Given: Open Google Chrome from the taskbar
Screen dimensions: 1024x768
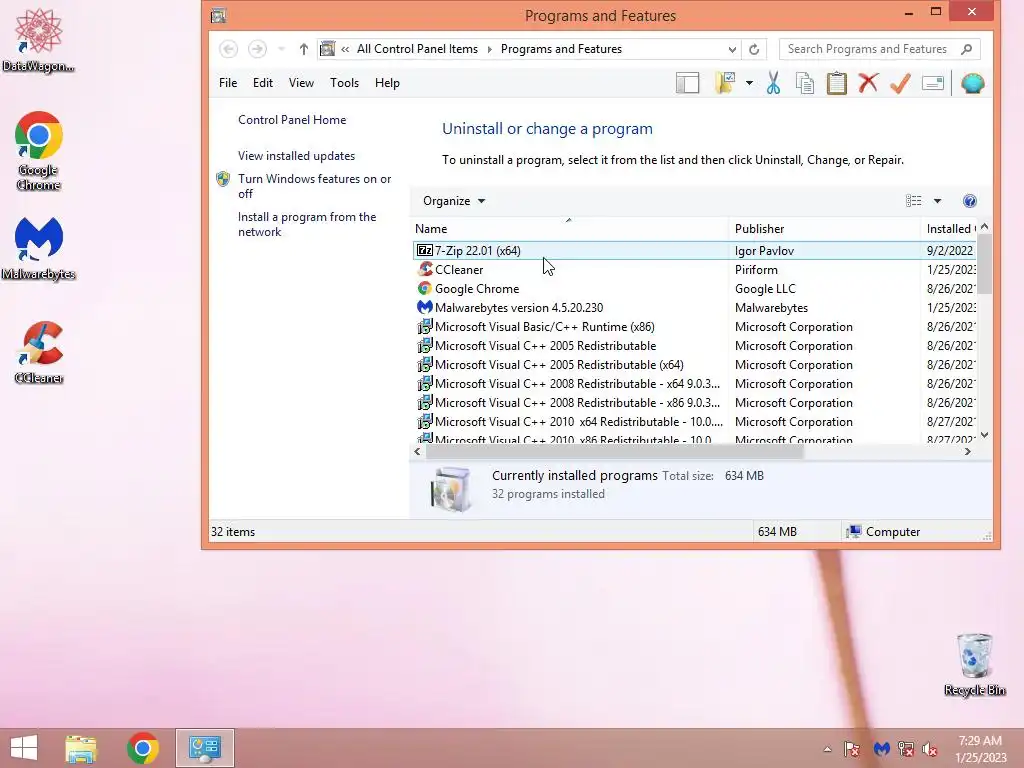Looking at the screenshot, I should point(143,748).
